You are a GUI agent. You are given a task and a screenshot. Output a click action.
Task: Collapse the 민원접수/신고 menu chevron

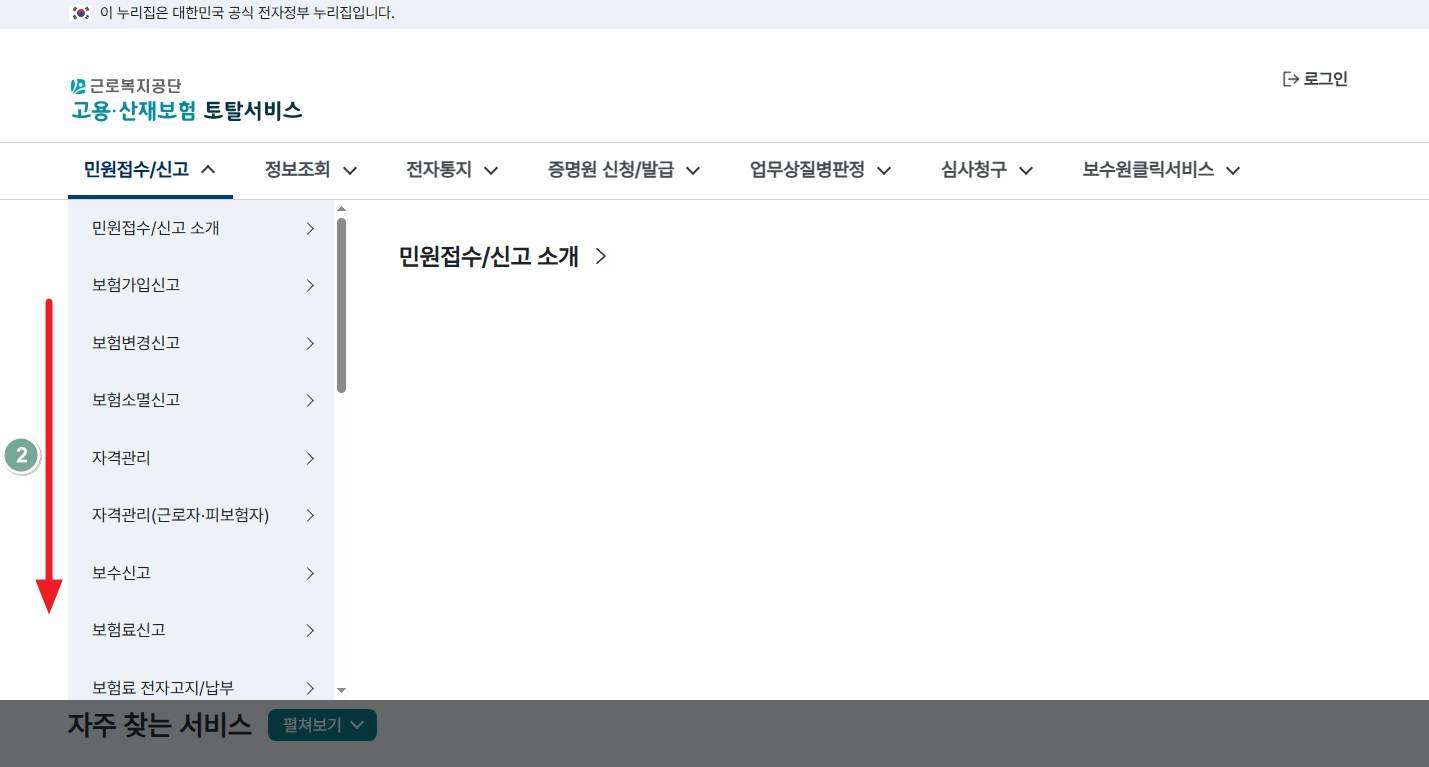pos(209,170)
